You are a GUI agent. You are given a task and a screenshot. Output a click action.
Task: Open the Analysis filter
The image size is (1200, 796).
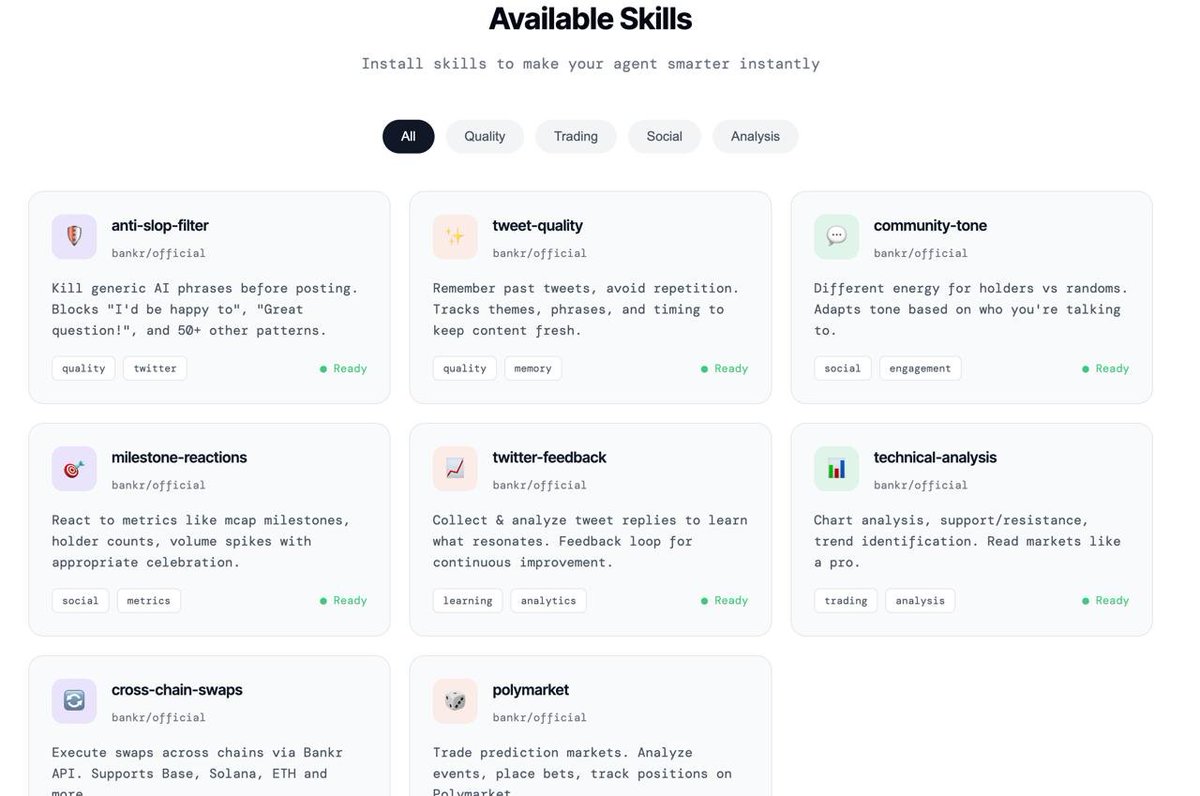(755, 136)
